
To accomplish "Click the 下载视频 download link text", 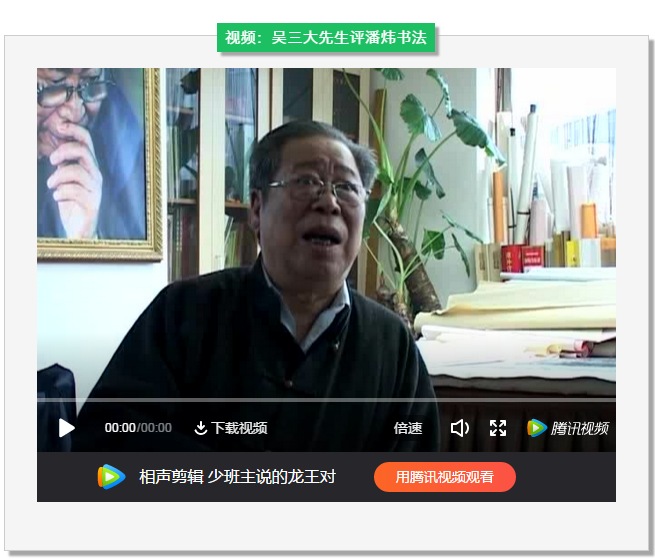I will (239, 428).
